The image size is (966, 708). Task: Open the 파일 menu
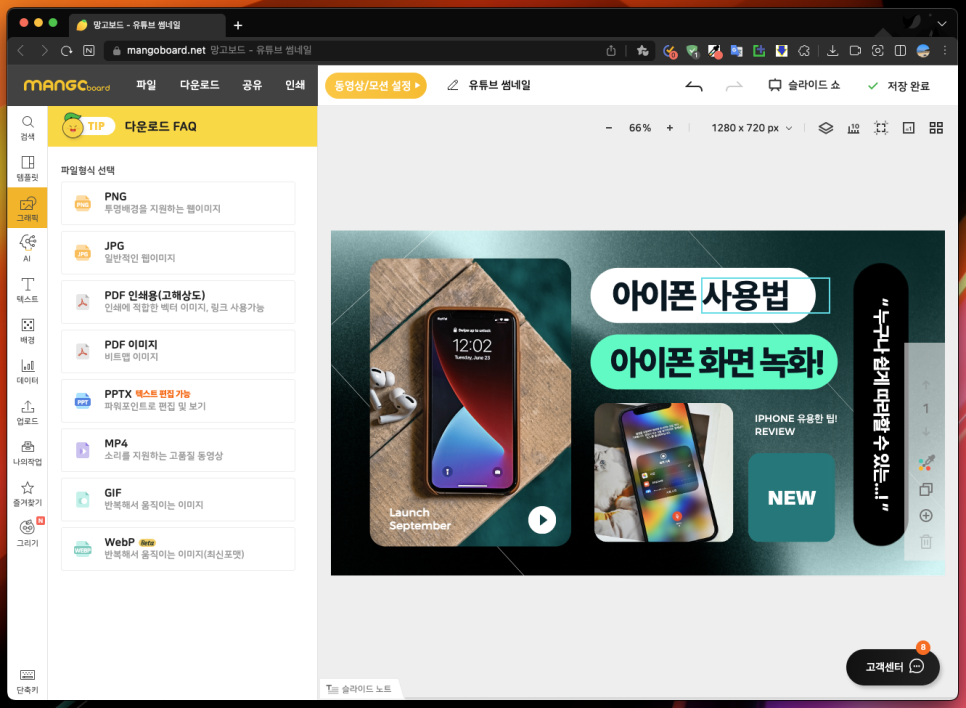(x=146, y=85)
